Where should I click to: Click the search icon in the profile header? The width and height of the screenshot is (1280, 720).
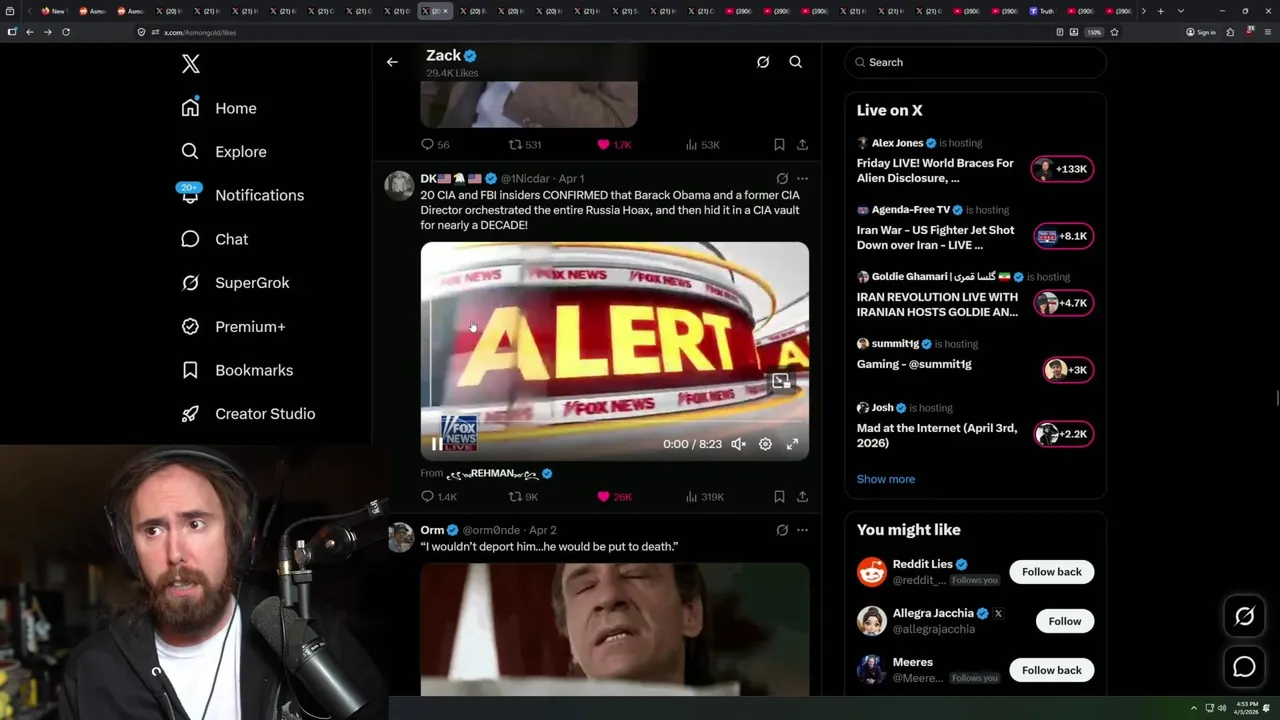(796, 62)
